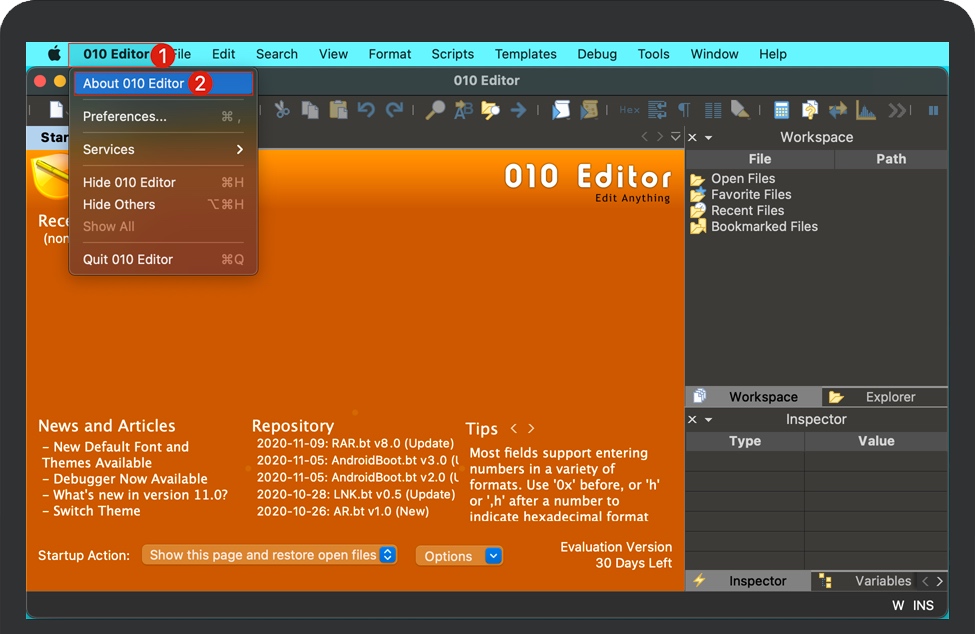Switch to the Workspace bottom tab
The width and height of the screenshot is (975, 634).
tap(753, 397)
